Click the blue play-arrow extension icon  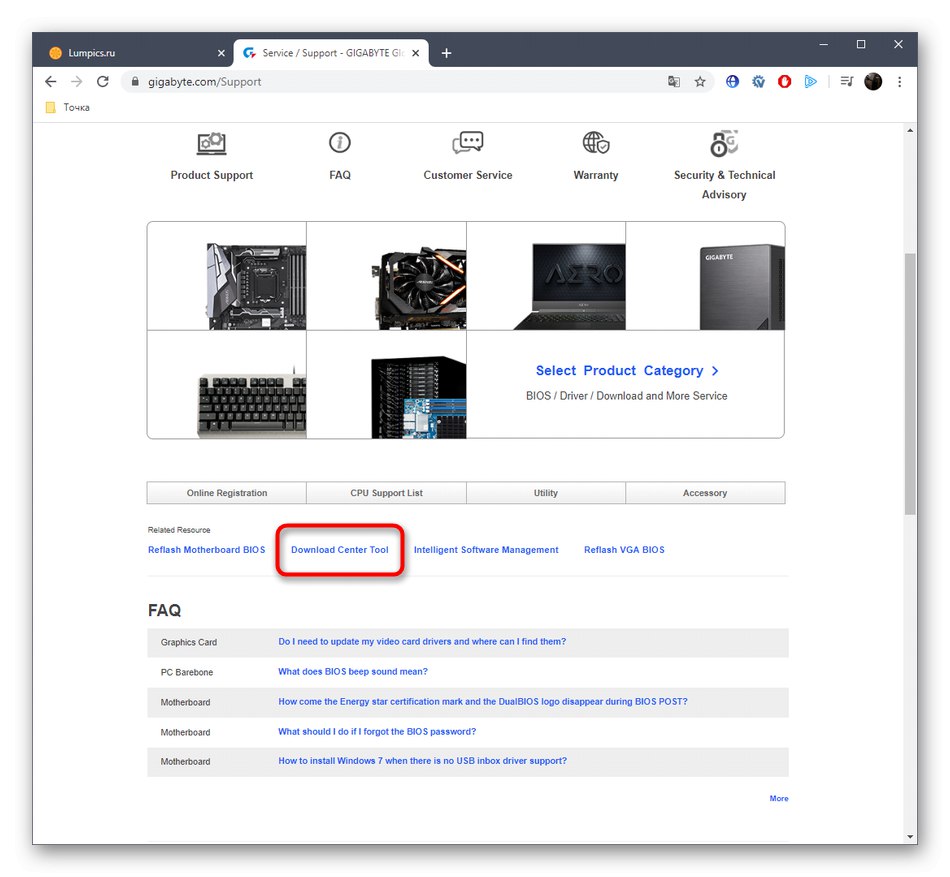pos(811,81)
